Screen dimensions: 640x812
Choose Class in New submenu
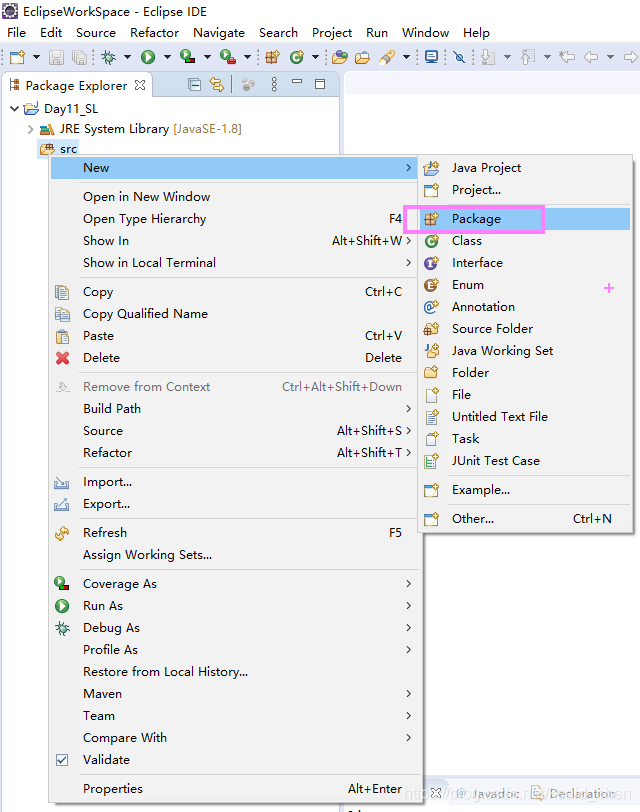pyautogui.click(x=525, y=241)
